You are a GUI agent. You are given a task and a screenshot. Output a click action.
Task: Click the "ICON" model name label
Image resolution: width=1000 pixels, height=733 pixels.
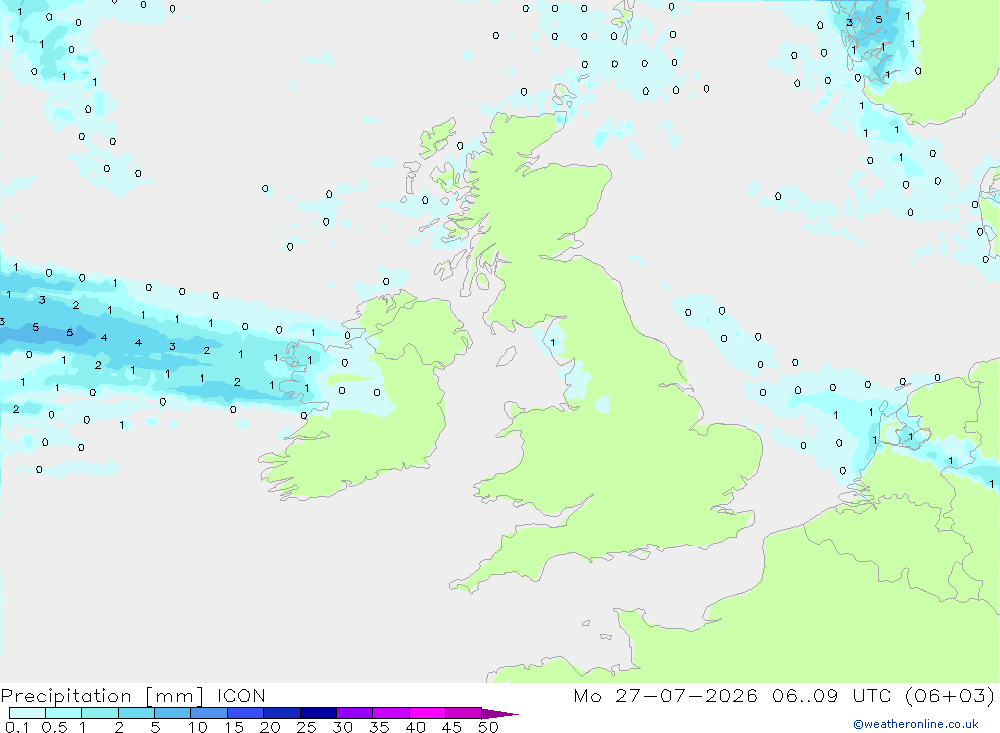[241, 695]
